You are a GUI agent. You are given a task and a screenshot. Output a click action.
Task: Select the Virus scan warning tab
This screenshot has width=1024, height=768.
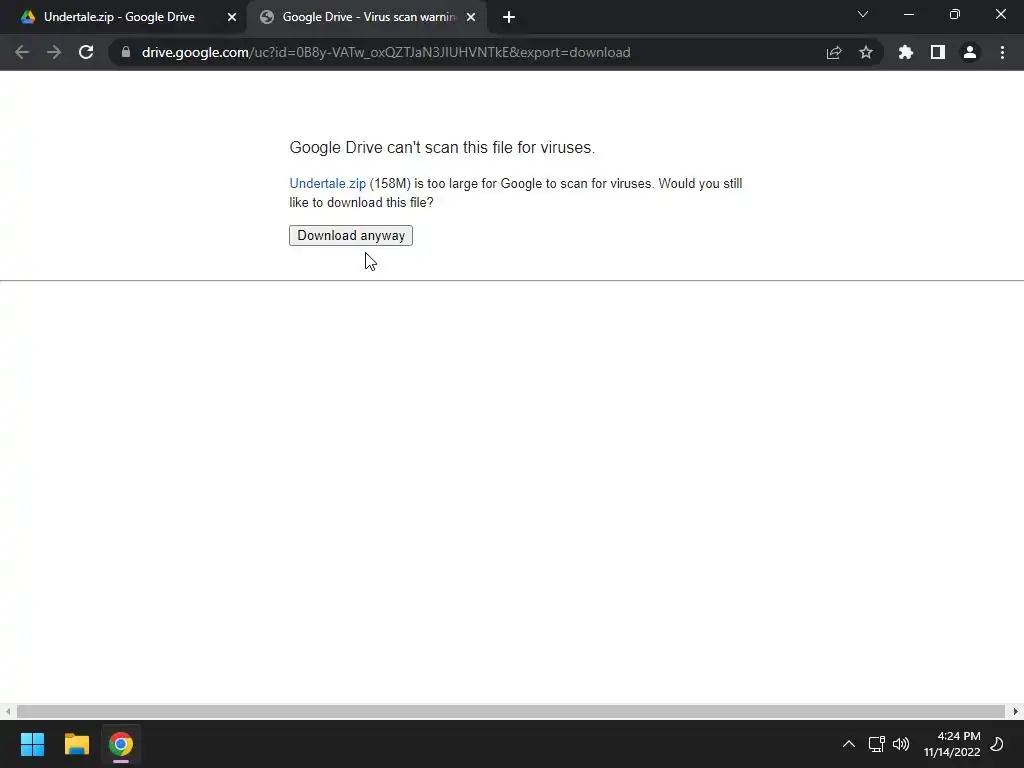tap(368, 17)
